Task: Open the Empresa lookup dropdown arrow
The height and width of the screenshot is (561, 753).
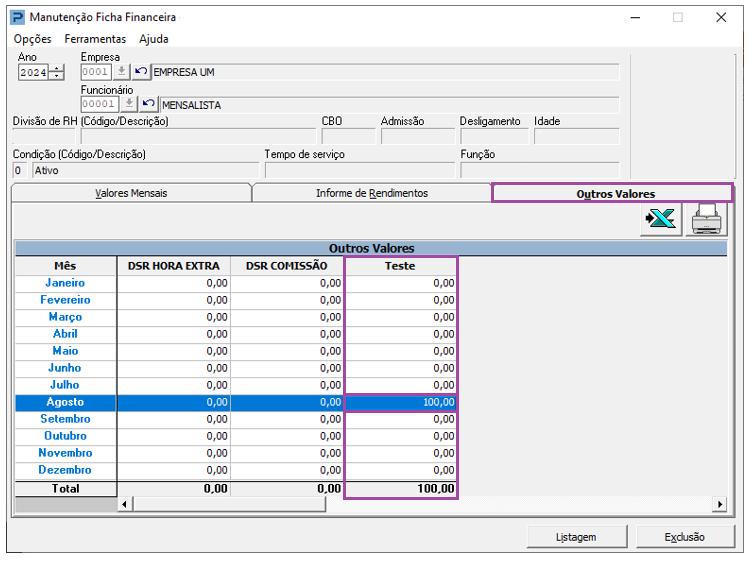Action: tap(122, 72)
